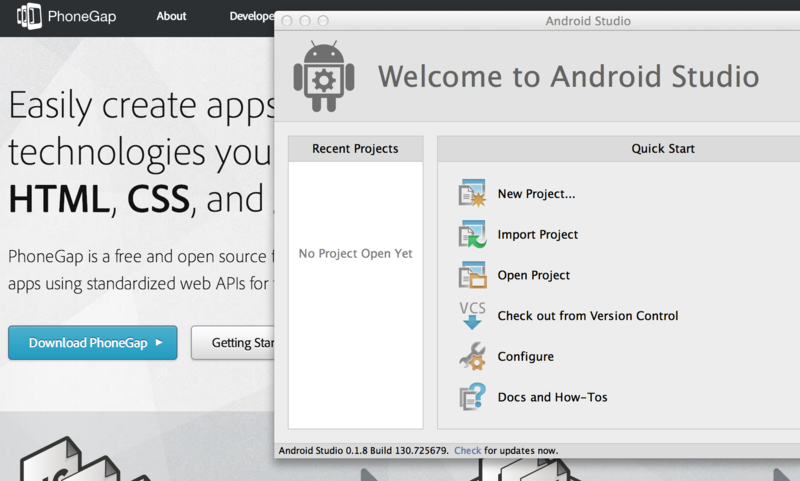Screen dimensions: 800x481
Task: Open the Configure option
Action: point(526,357)
